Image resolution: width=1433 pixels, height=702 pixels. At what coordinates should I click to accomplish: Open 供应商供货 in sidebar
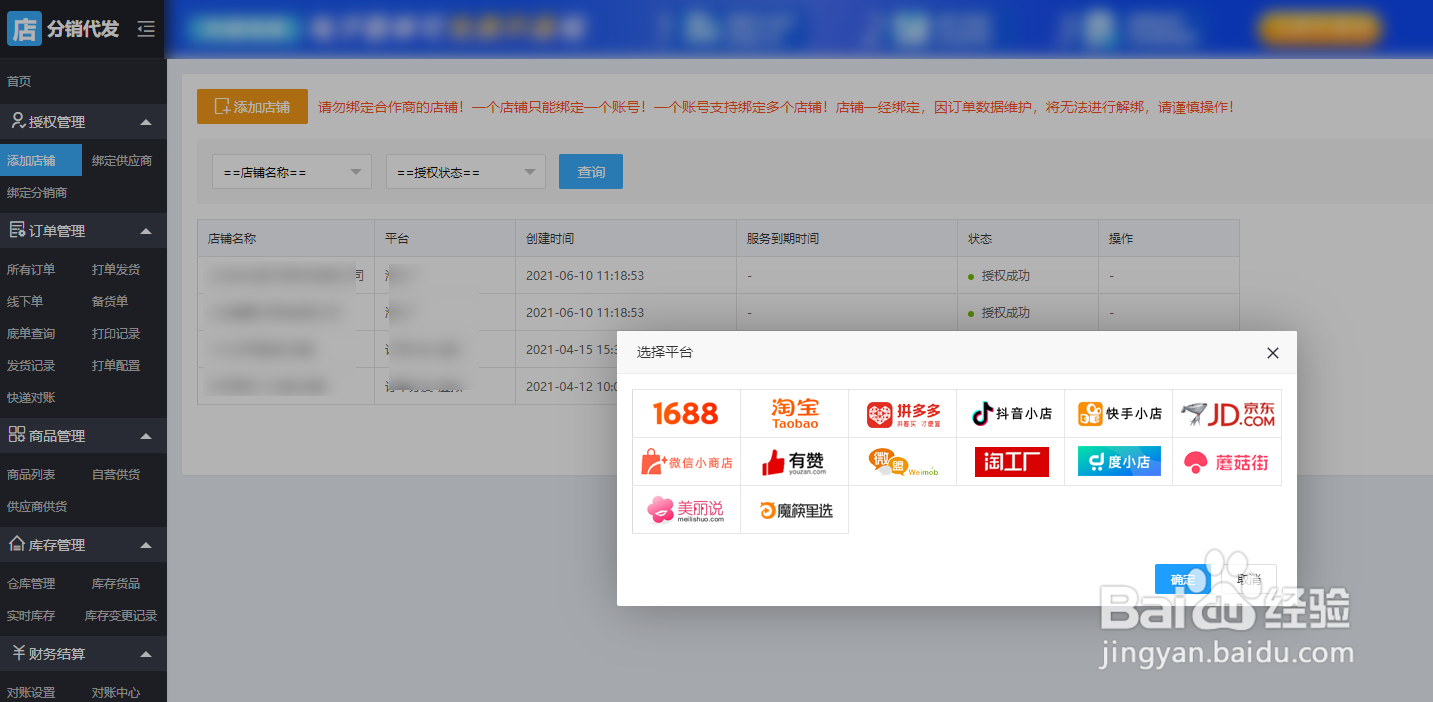pyautogui.click(x=37, y=506)
